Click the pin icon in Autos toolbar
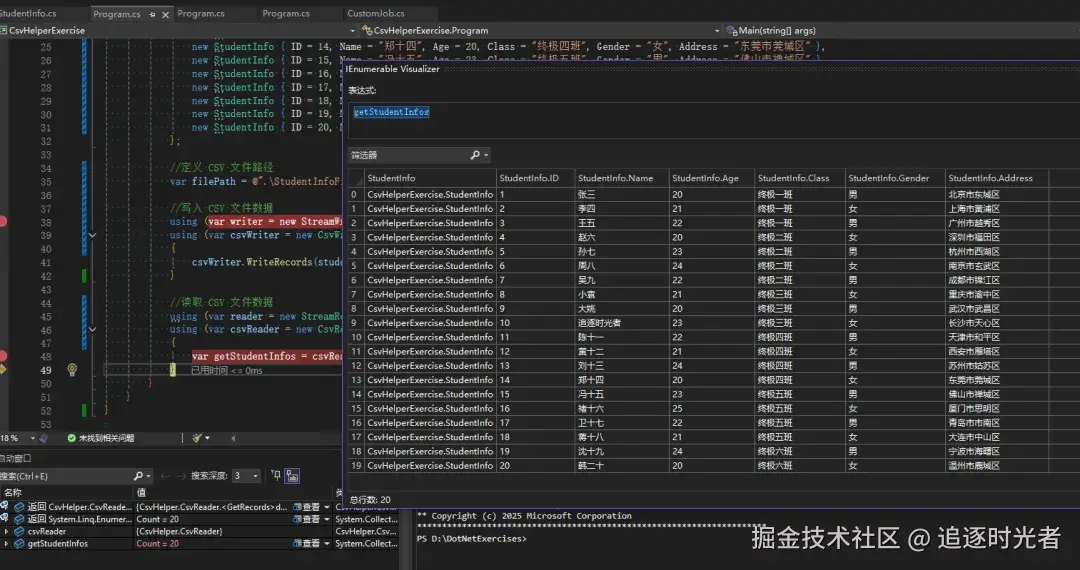Viewport: 1080px width, 570px height. pos(276,475)
